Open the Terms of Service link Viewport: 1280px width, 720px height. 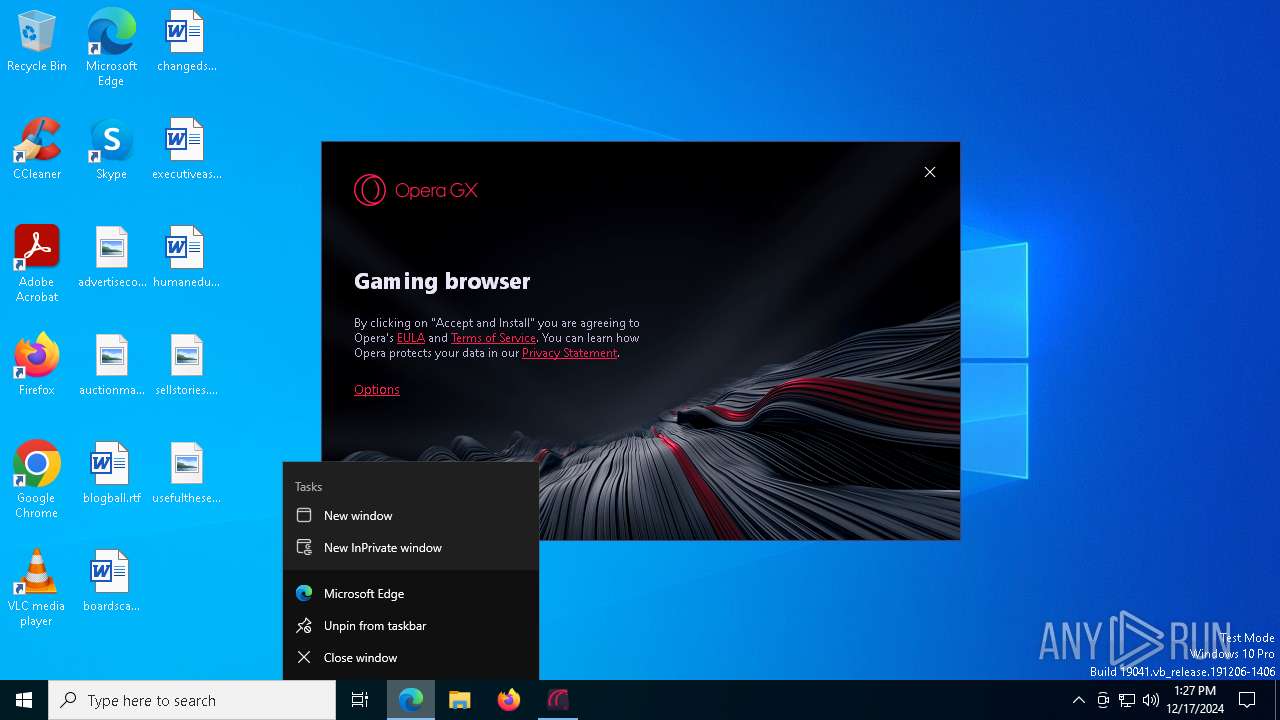tap(493, 338)
